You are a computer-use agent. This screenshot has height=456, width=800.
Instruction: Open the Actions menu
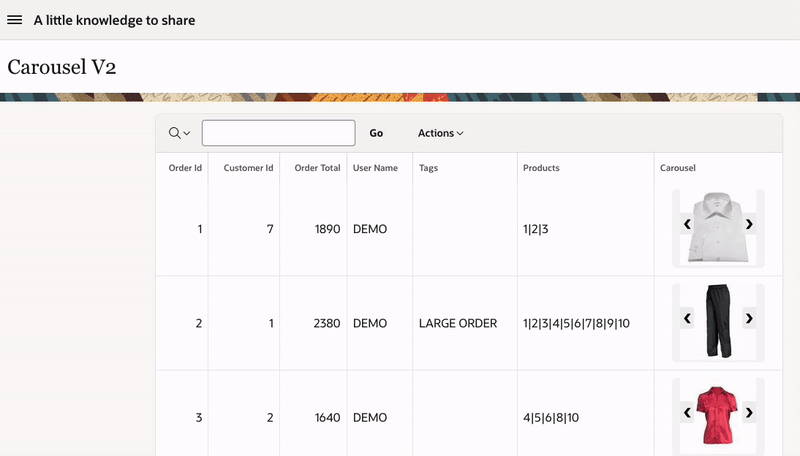pyautogui.click(x=440, y=133)
